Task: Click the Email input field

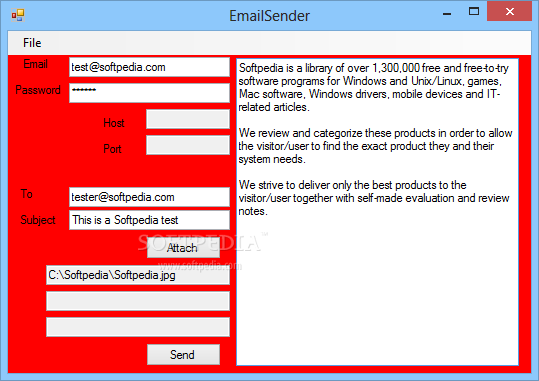Action: pos(149,67)
